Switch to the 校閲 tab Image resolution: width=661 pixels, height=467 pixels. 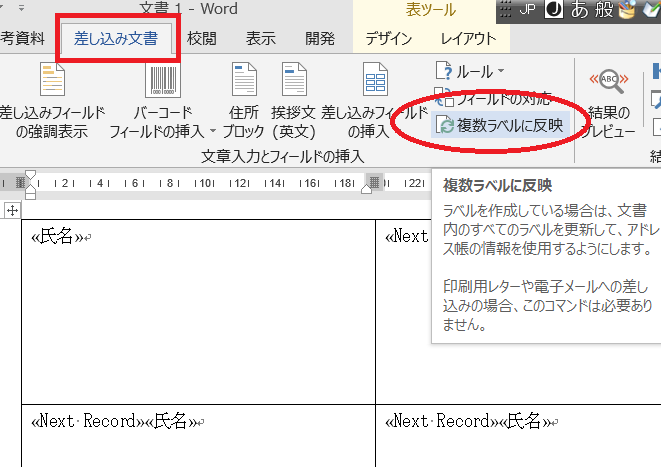coord(201,39)
